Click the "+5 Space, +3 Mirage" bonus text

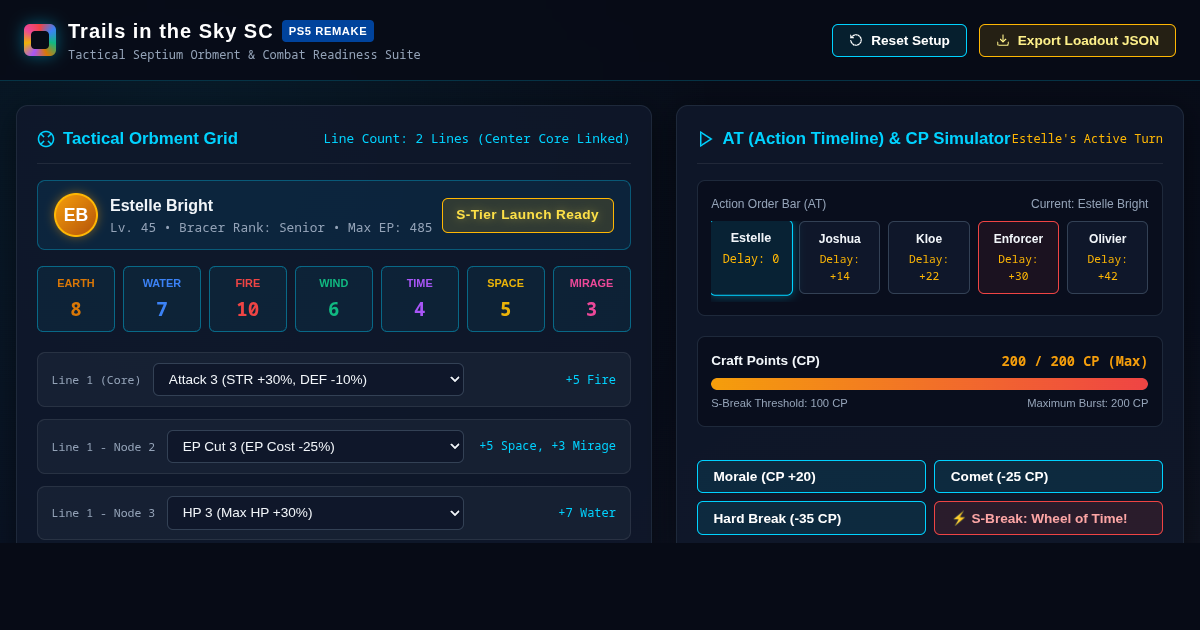tap(548, 446)
